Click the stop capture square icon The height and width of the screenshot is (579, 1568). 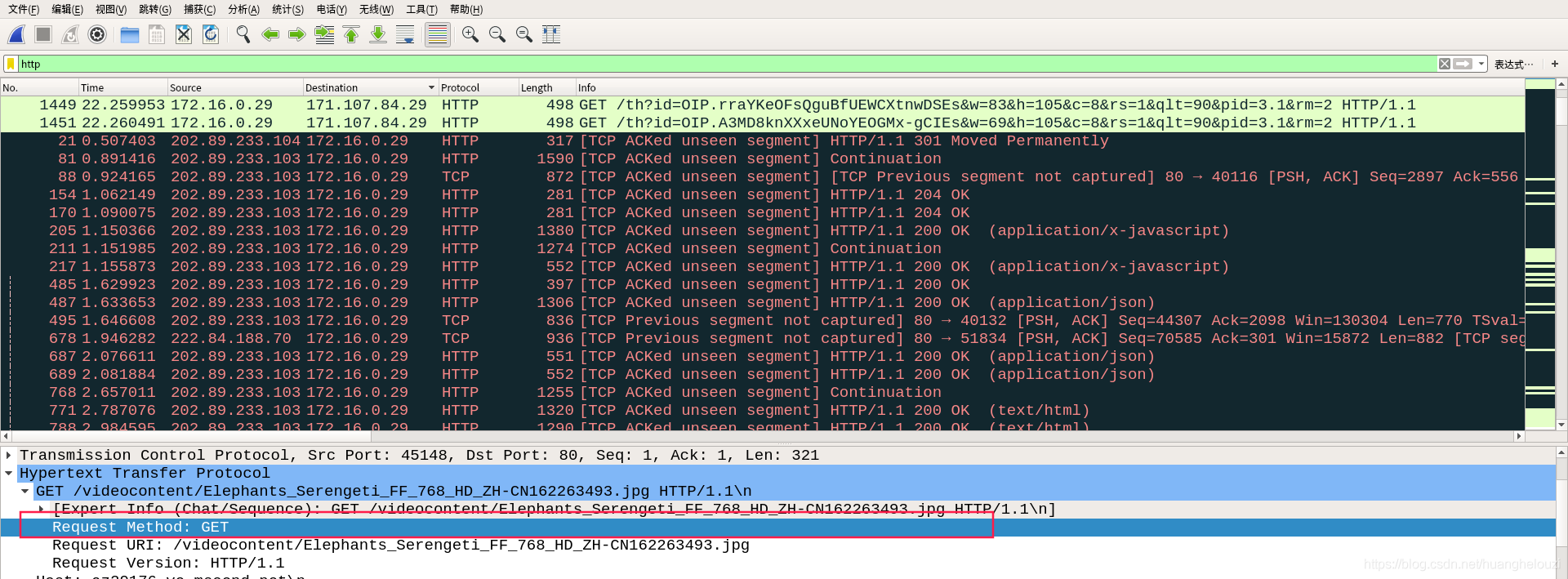coord(43,34)
